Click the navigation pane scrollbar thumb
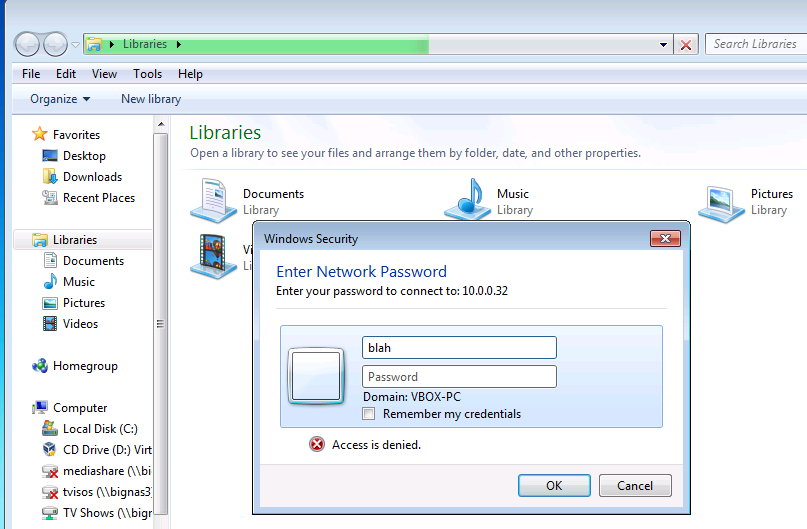 click(161, 324)
